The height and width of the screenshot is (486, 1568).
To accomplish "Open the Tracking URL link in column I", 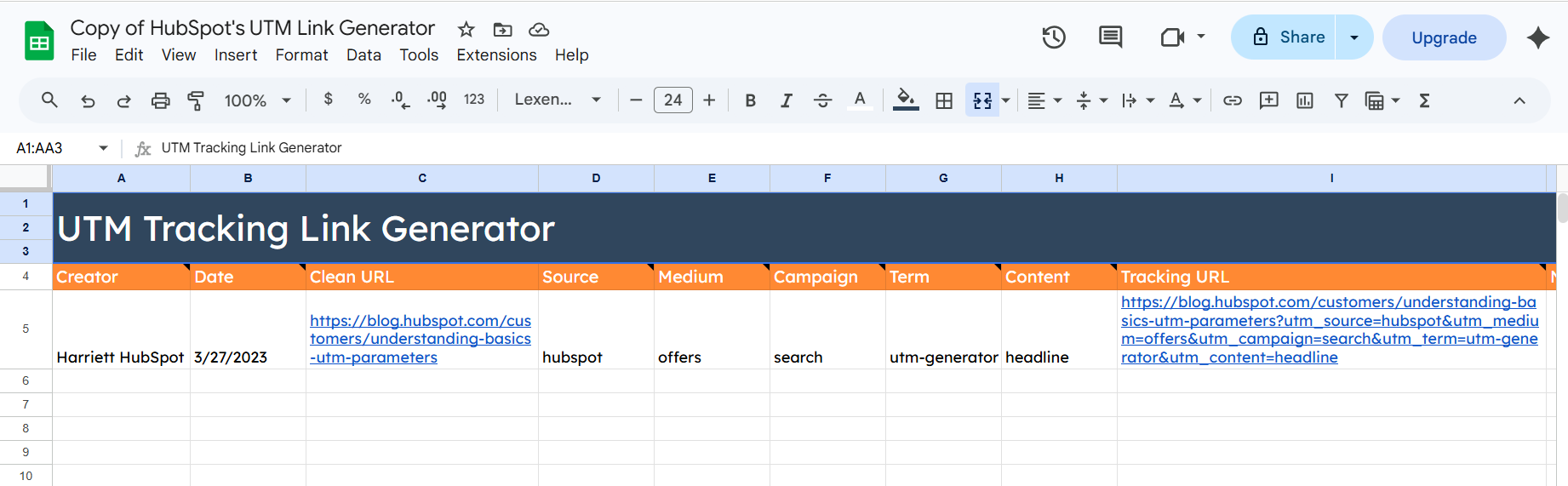I will tap(1330, 329).
